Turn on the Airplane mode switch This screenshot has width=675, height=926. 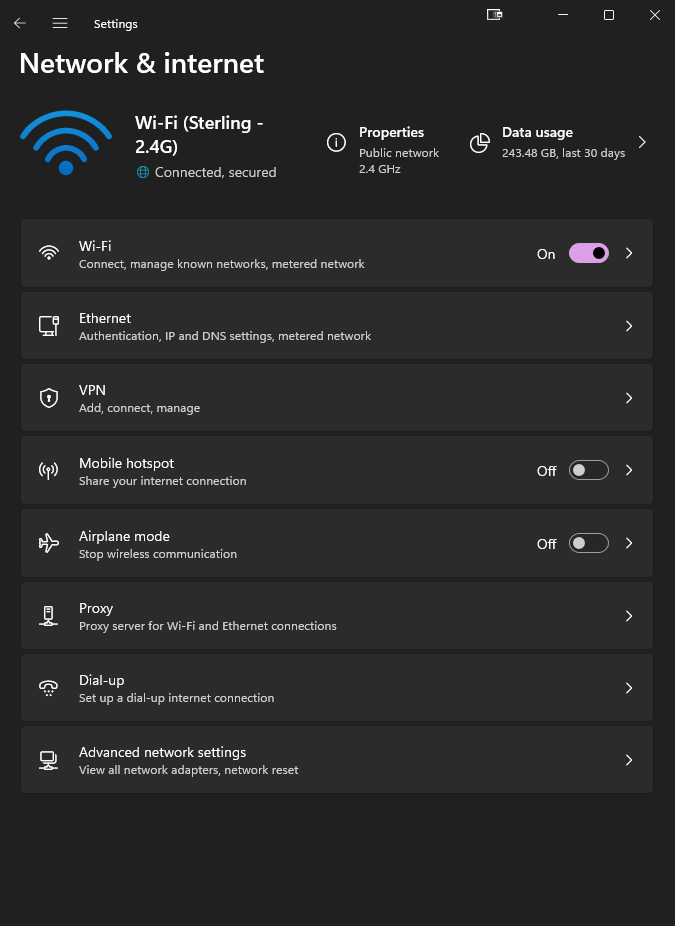(x=588, y=544)
